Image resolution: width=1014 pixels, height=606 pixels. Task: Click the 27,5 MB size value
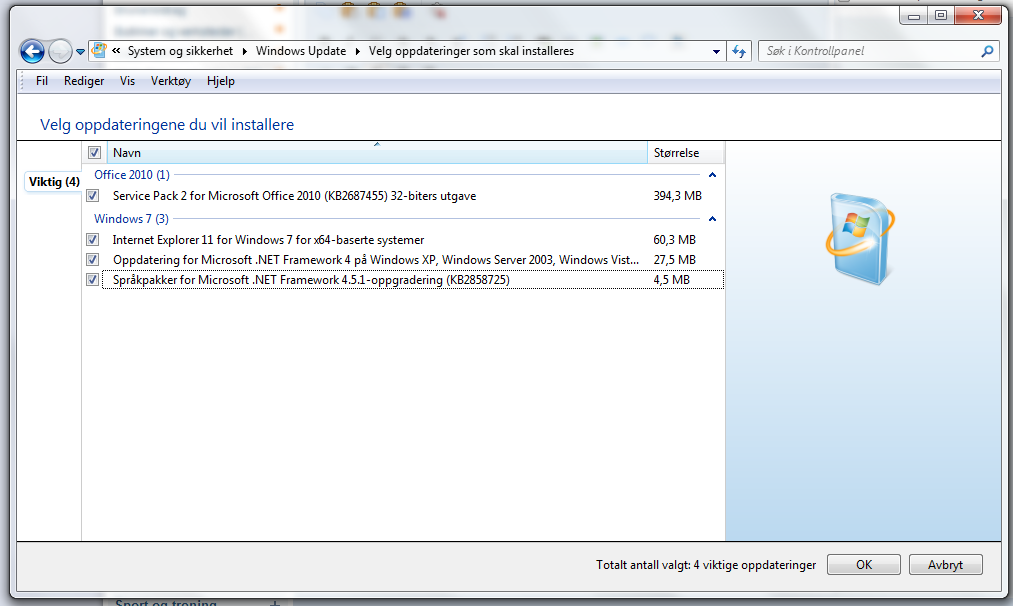click(x=674, y=259)
